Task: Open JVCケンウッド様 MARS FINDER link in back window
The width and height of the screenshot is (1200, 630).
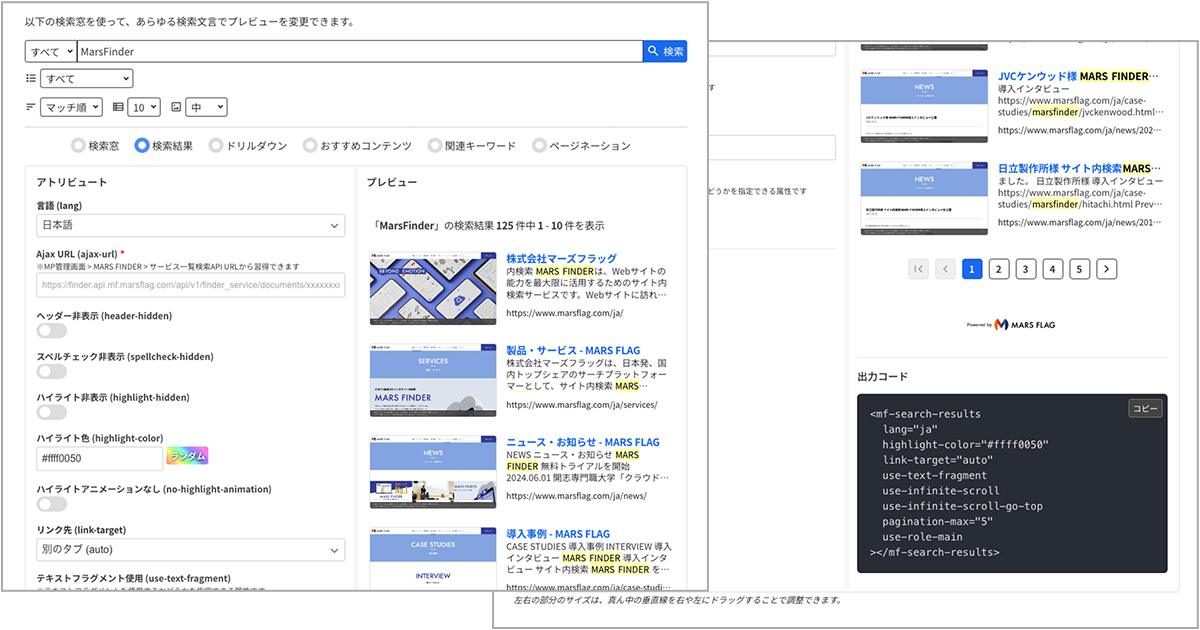Action: click(x=1078, y=76)
